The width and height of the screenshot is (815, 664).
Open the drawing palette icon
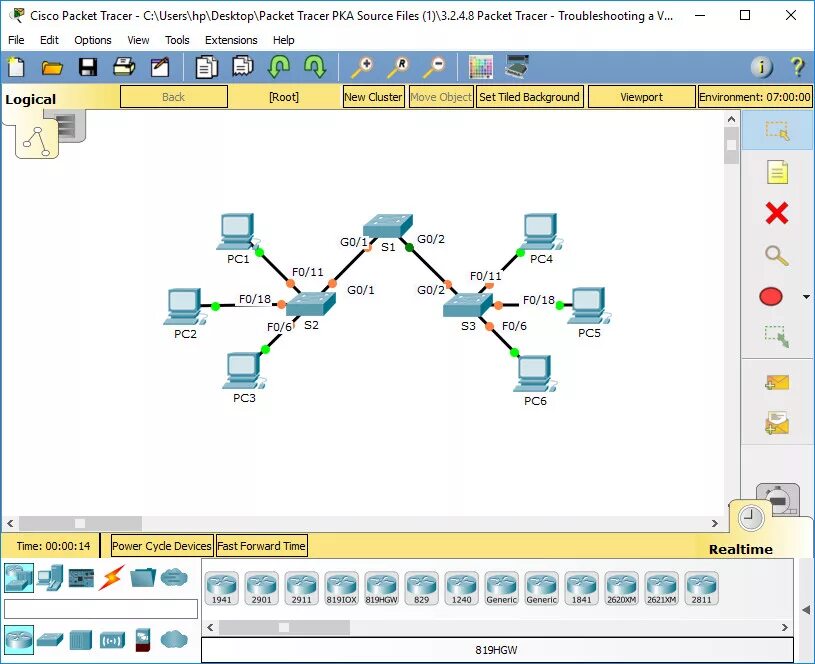coord(480,68)
